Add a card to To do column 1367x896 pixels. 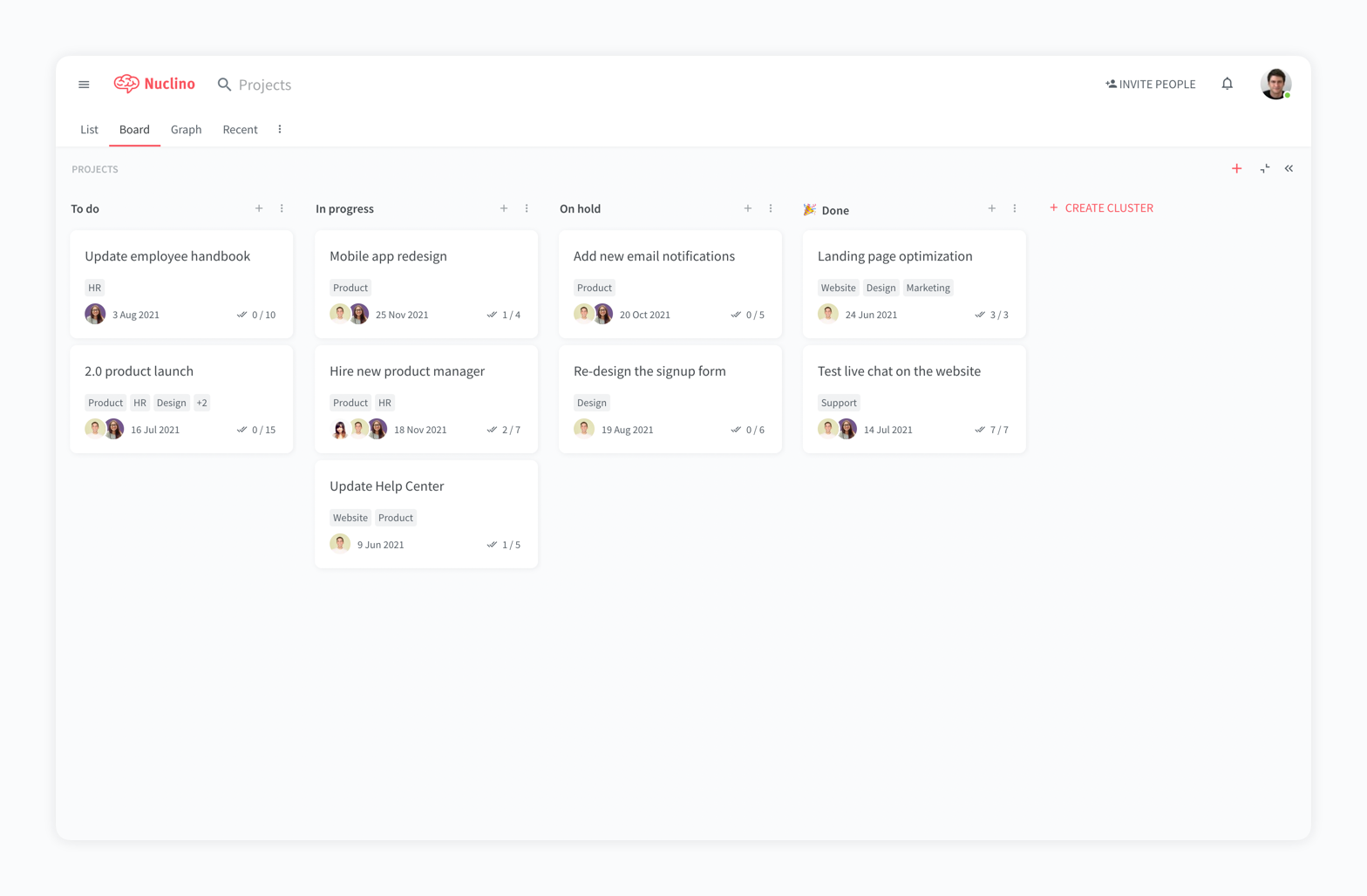click(x=259, y=208)
